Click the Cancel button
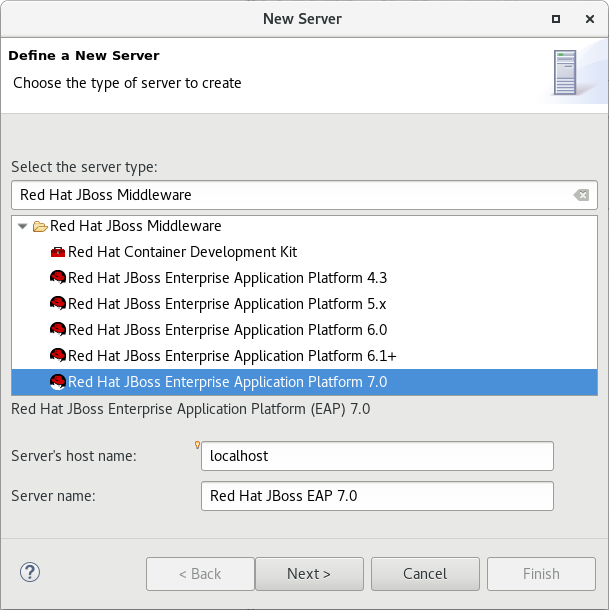Viewport: 609px width, 610px height. coord(425,574)
